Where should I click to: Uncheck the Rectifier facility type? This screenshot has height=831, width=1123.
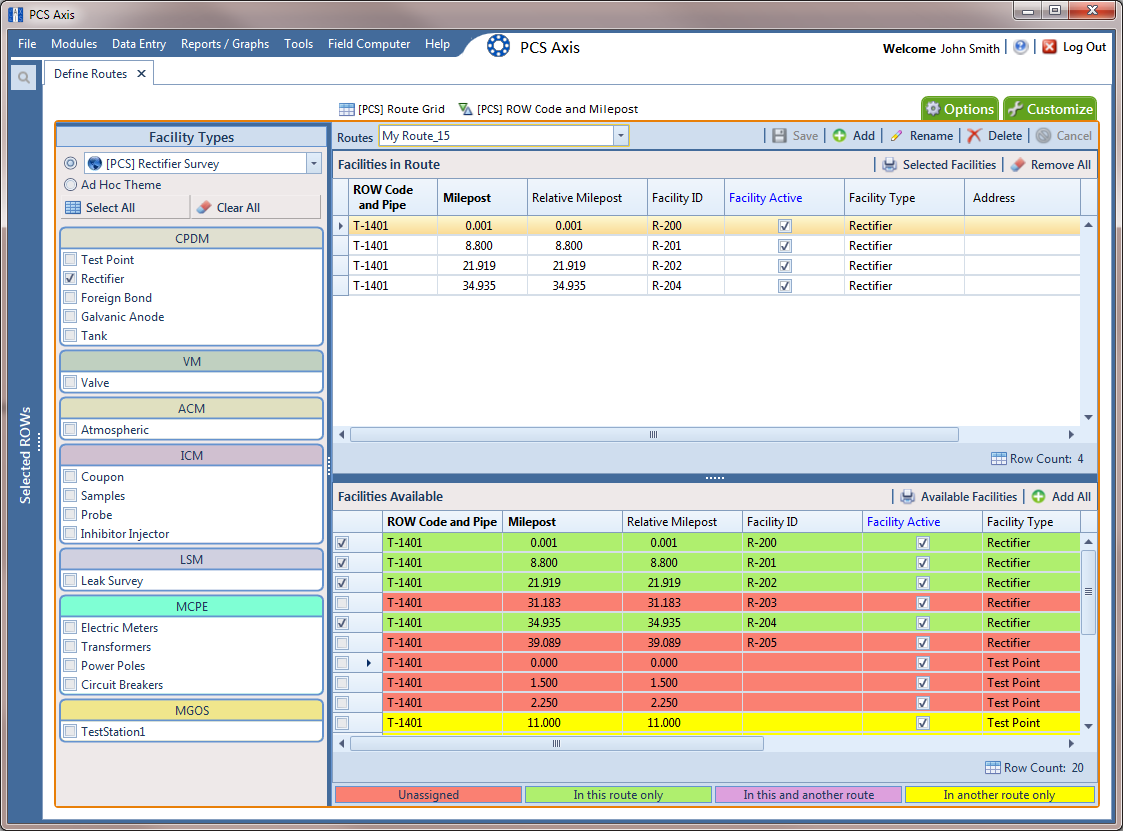click(x=70, y=278)
